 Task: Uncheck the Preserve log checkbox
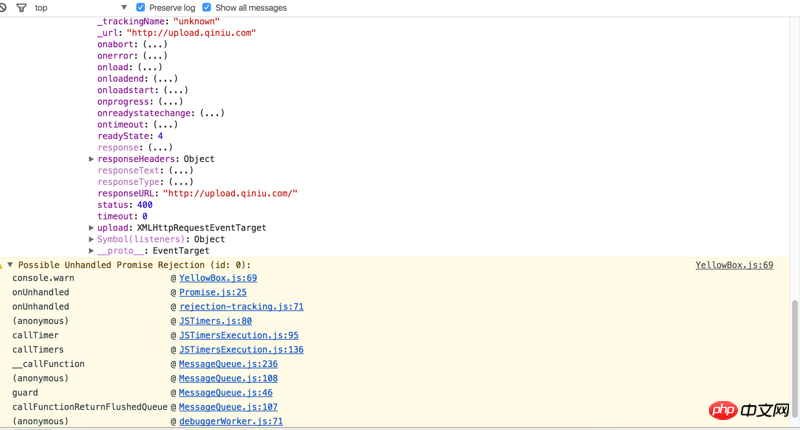click(x=140, y=8)
